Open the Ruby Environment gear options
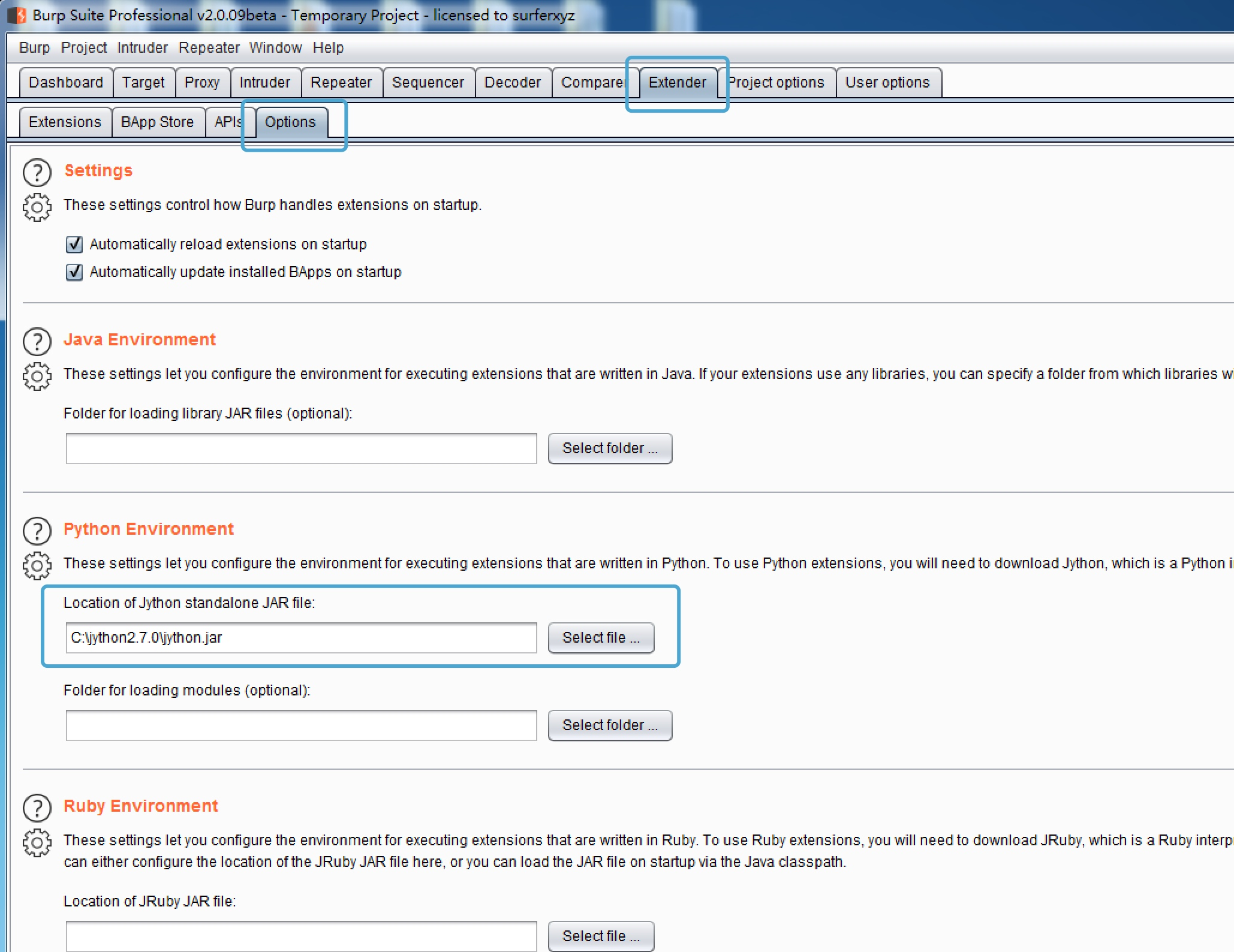The width and height of the screenshot is (1234, 952). 37,843
